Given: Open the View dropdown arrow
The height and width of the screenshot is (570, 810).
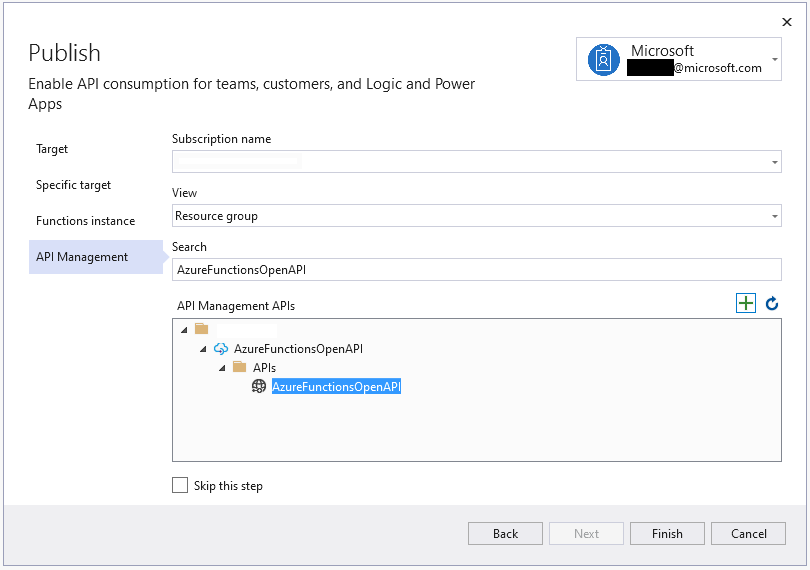Looking at the screenshot, I should click(x=775, y=216).
